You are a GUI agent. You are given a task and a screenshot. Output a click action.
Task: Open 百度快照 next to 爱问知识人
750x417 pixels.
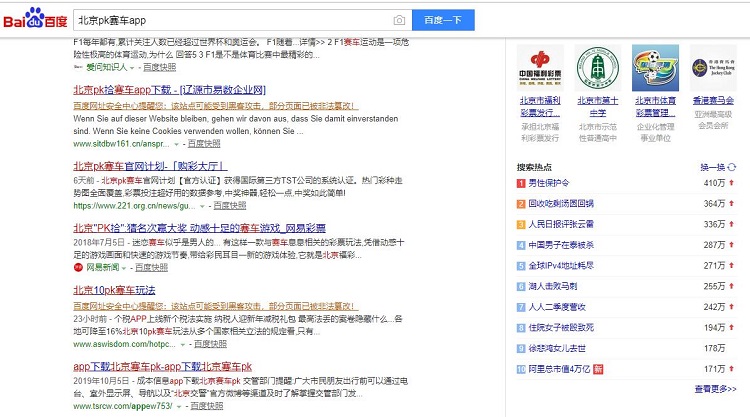tap(160, 67)
